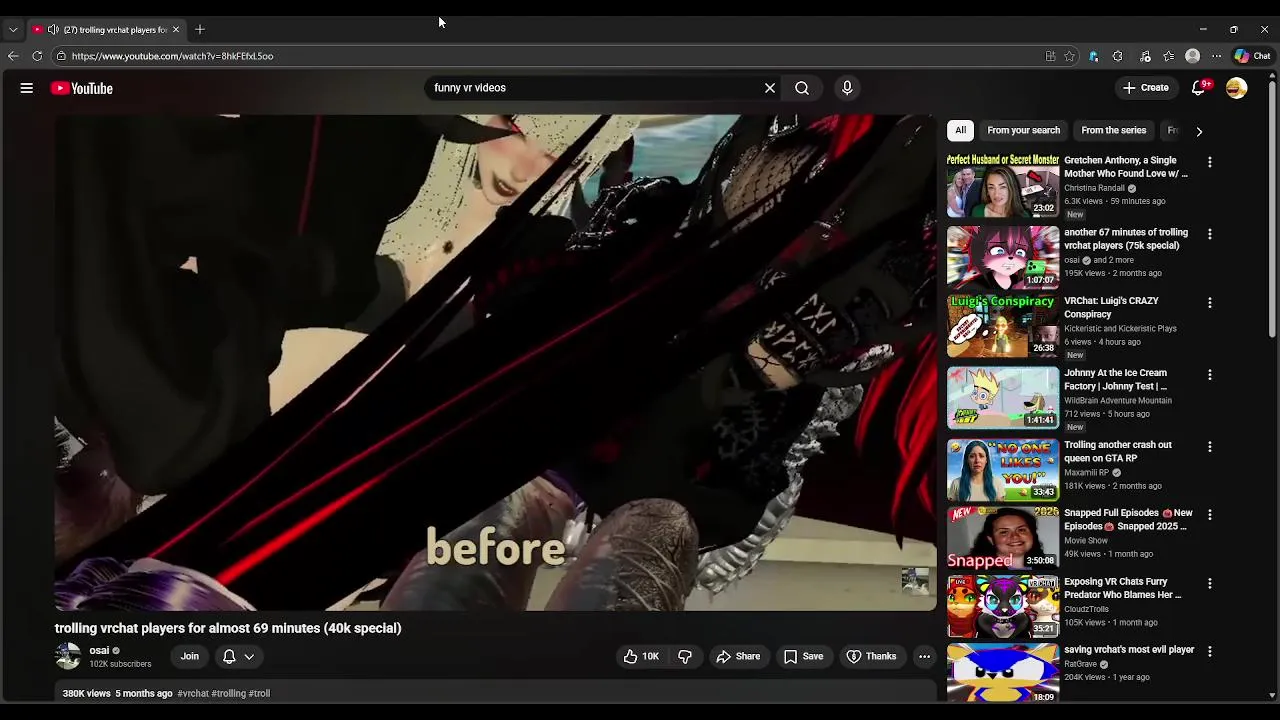The height and width of the screenshot is (720, 1280).
Task: Click the browser address bar URL
Action: 172,56
